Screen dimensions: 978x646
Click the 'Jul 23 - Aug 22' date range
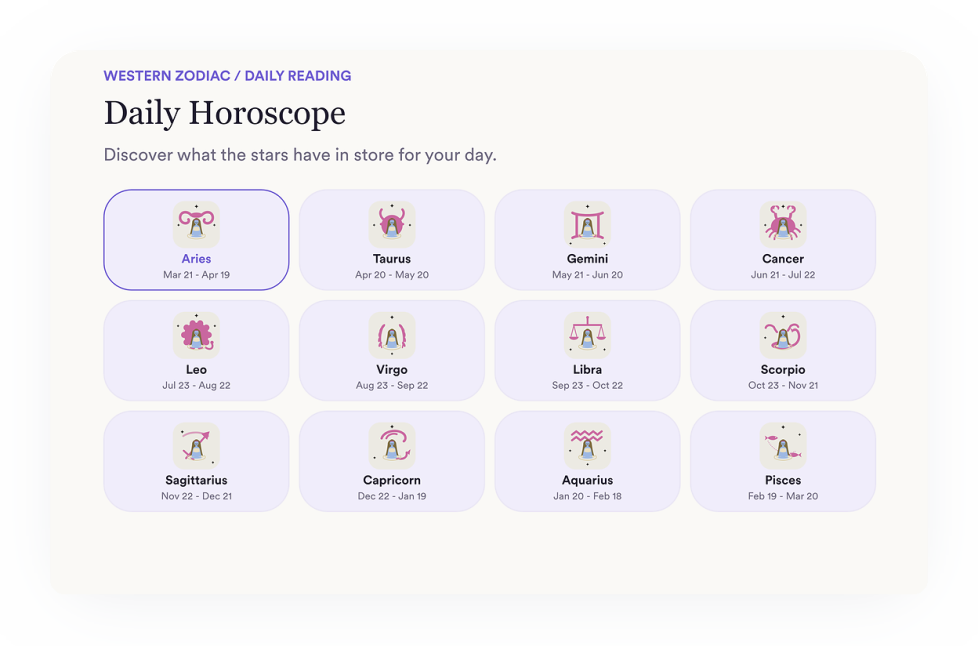(196, 385)
